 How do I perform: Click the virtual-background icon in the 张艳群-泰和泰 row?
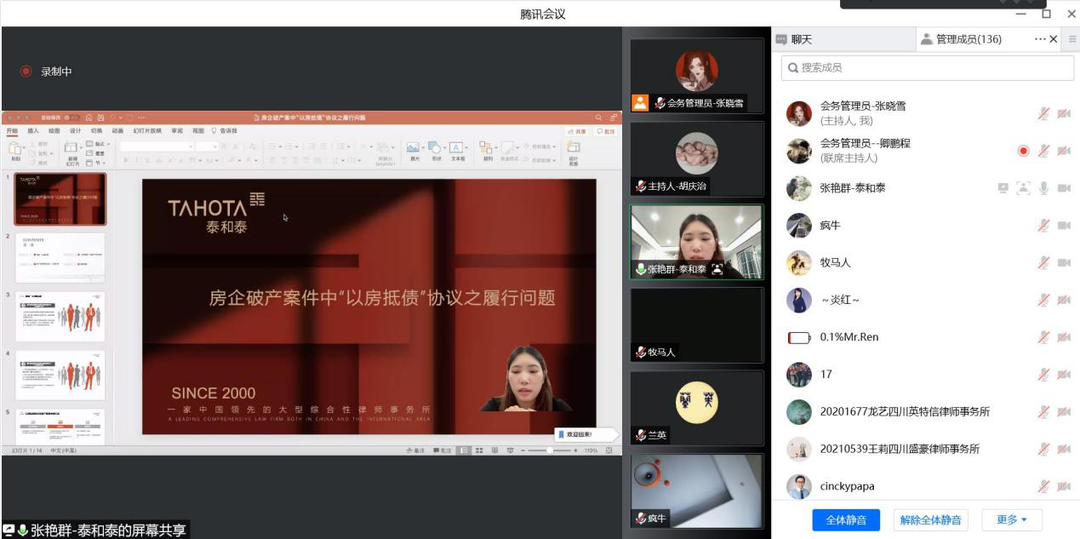(x=1024, y=188)
